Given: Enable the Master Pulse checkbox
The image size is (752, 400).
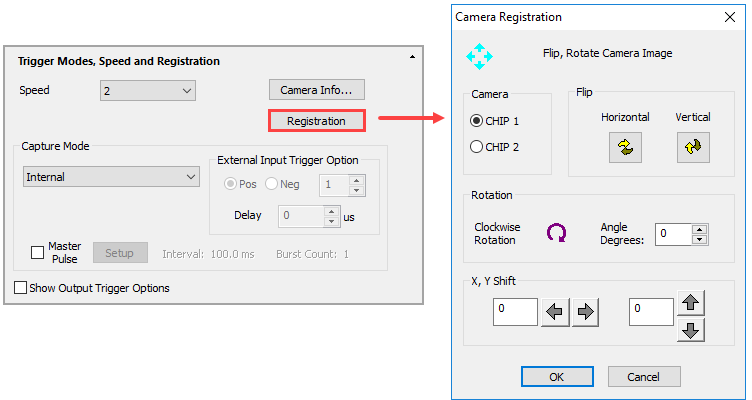Looking at the screenshot, I should tap(40, 252).
